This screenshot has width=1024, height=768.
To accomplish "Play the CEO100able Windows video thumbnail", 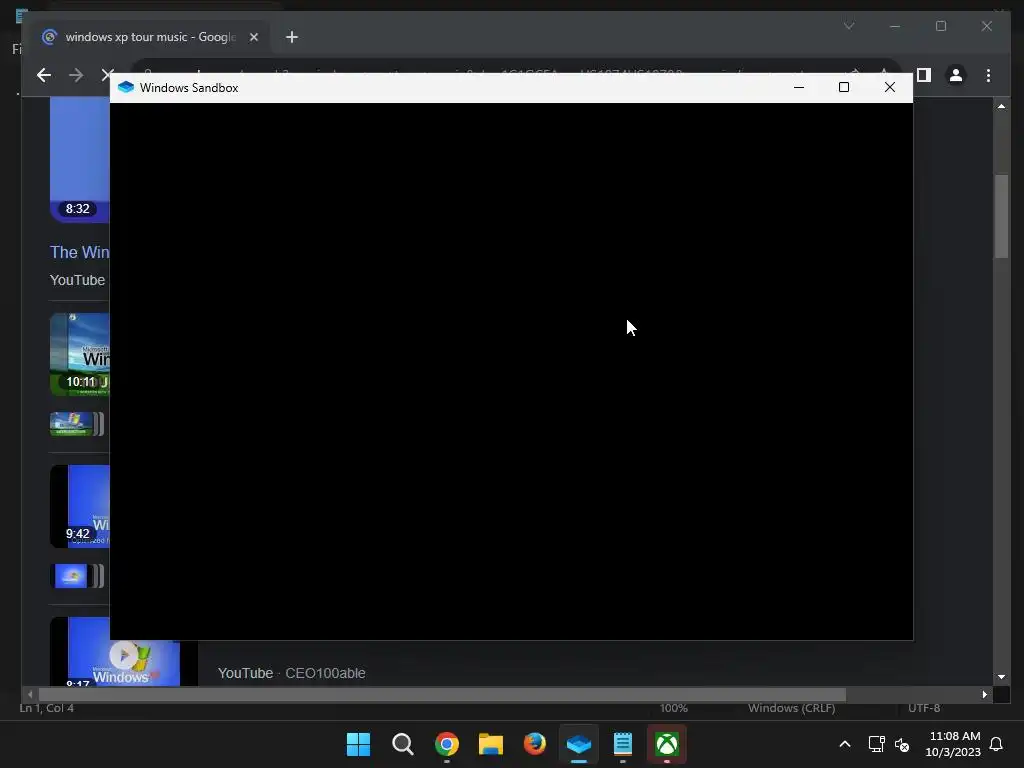I will click(x=123, y=655).
